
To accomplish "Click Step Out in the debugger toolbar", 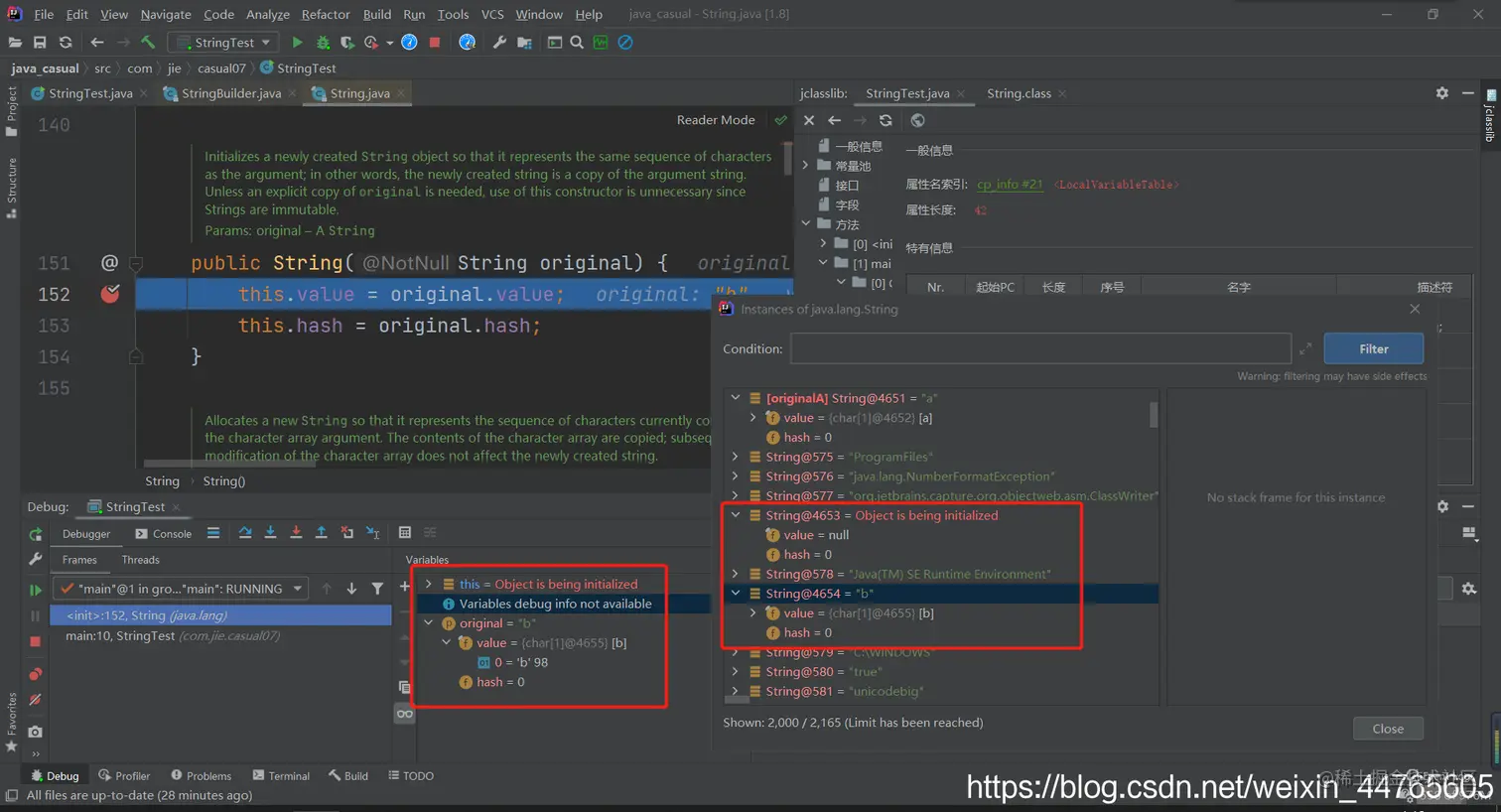I will [321, 533].
